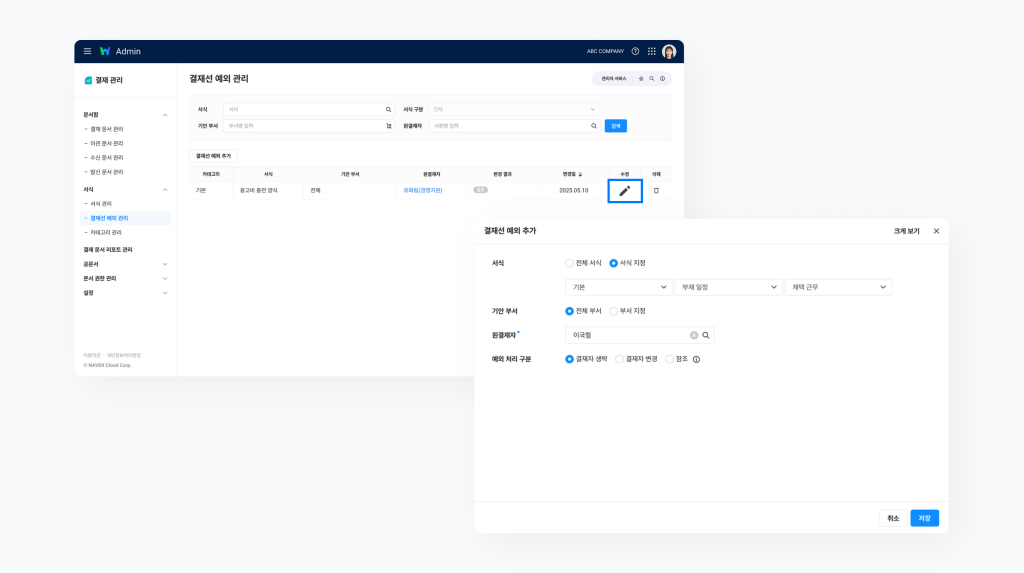Expand the 재택 근무 dropdown
This screenshot has height=573, width=1024.
(838, 287)
